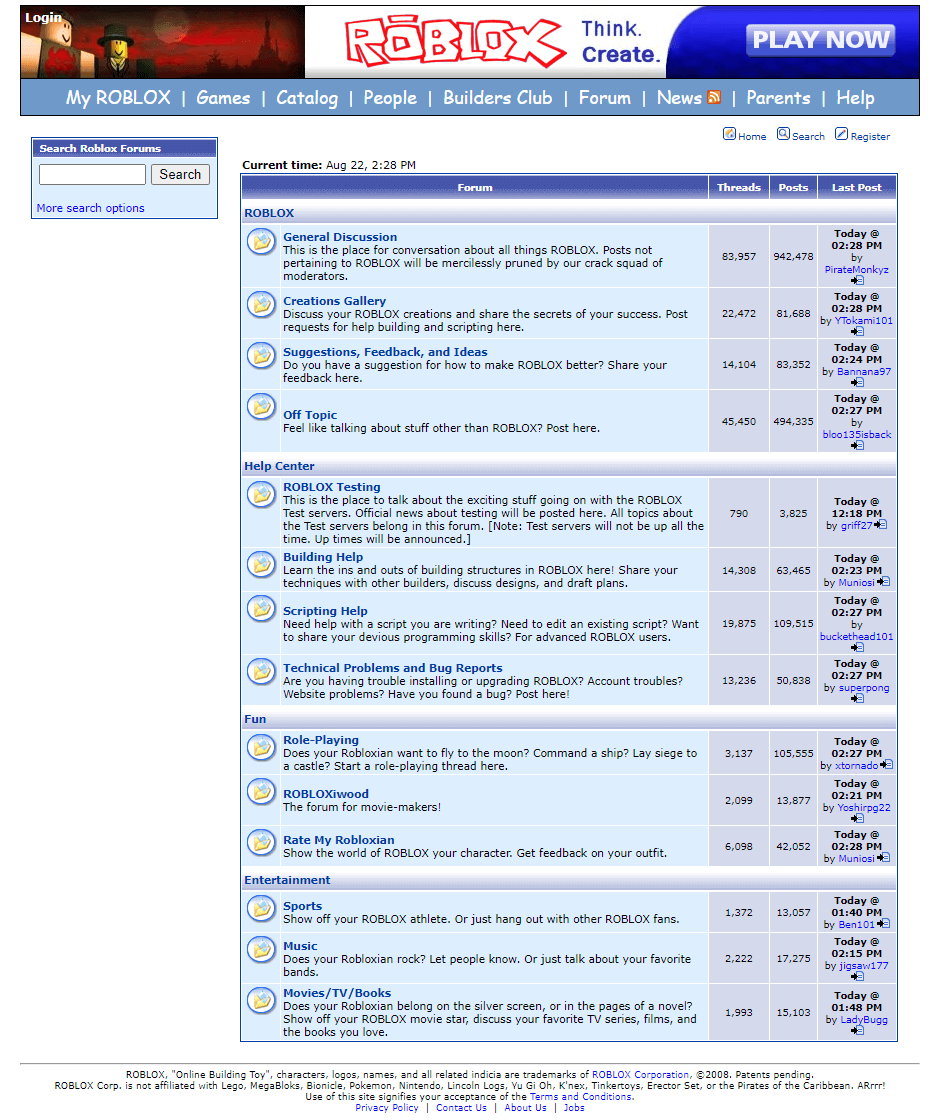The image size is (940, 1120).
Task: Click the Sports forum folder icon
Action: click(x=261, y=909)
